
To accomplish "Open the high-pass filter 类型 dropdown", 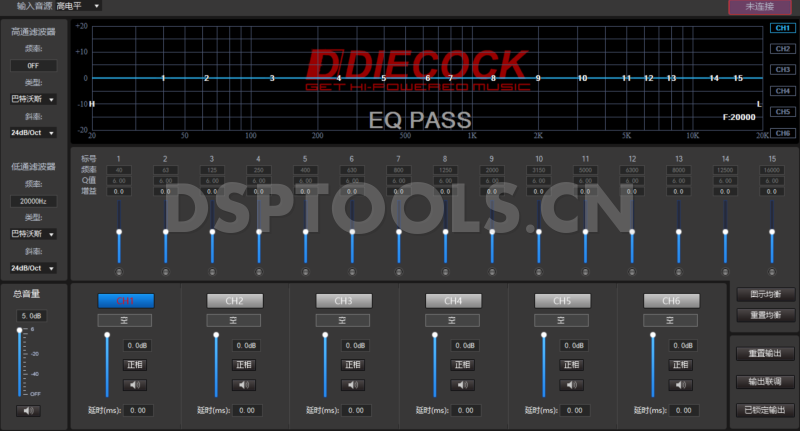I will click(33, 99).
